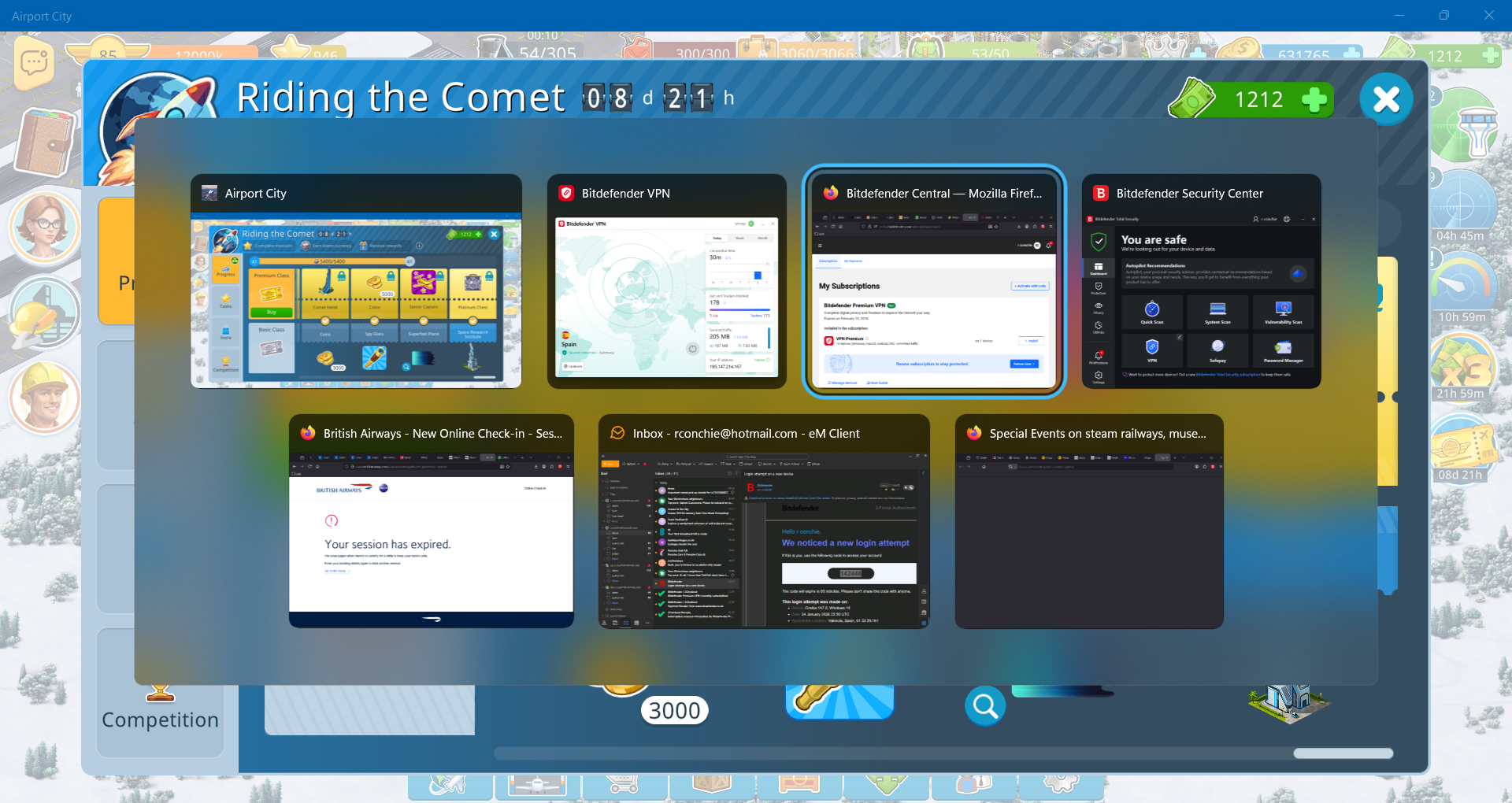Open the chat speech bubble icon
The width and height of the screenshot is (1512, 803).
coord(34,63)
